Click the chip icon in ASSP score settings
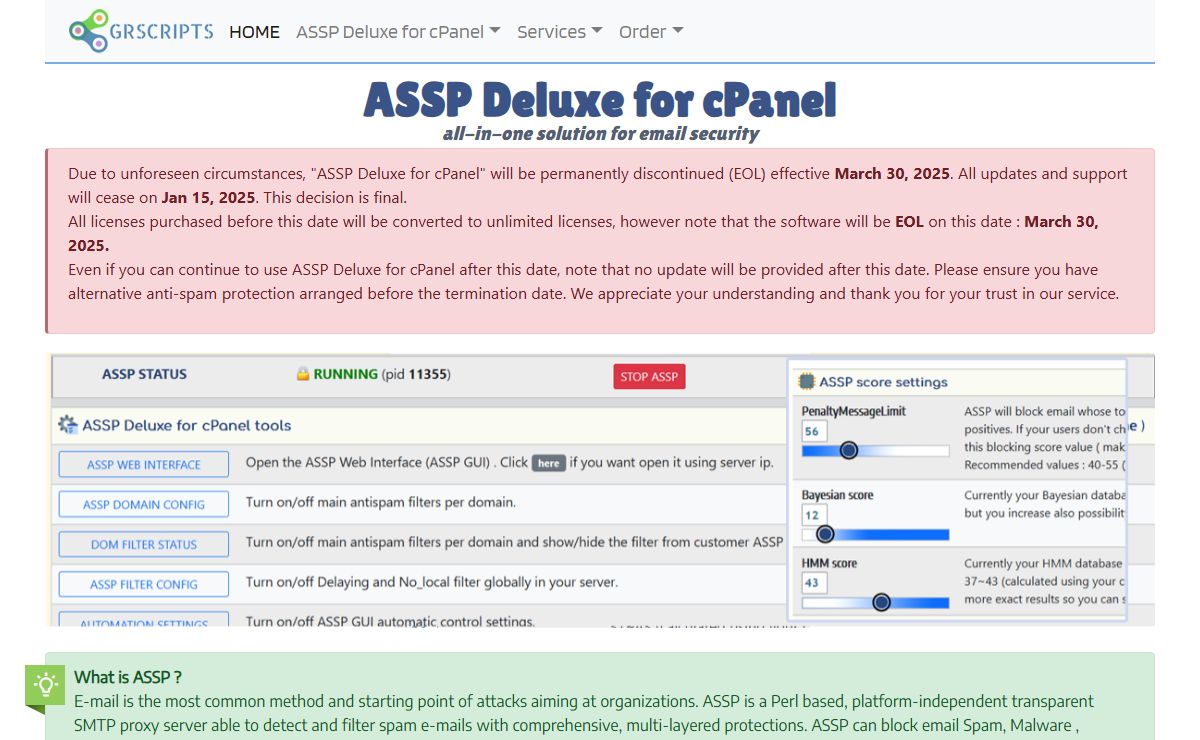Screen dimensions: 1200x740 (806, 382)
